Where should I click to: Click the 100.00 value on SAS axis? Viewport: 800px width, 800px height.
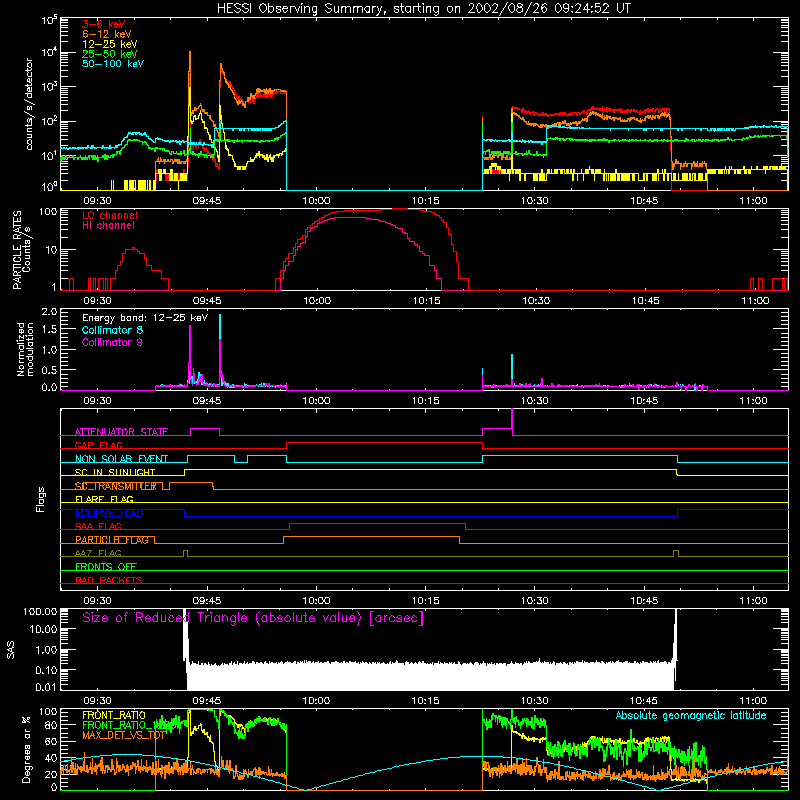click(x=40, y=611)
